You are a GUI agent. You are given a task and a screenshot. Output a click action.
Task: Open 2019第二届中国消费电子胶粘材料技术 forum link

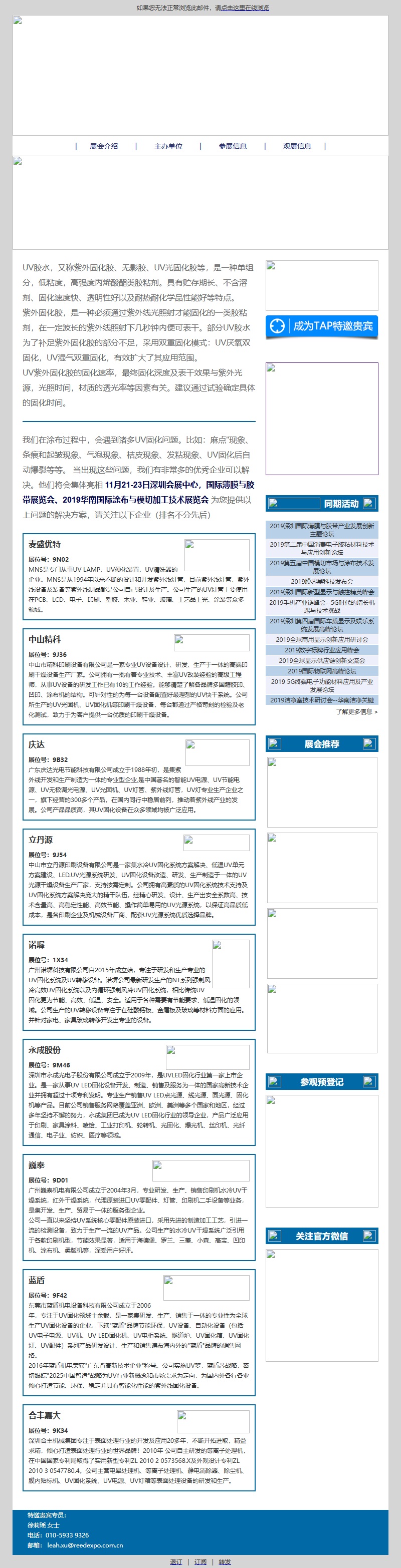(x=322, y=548)
